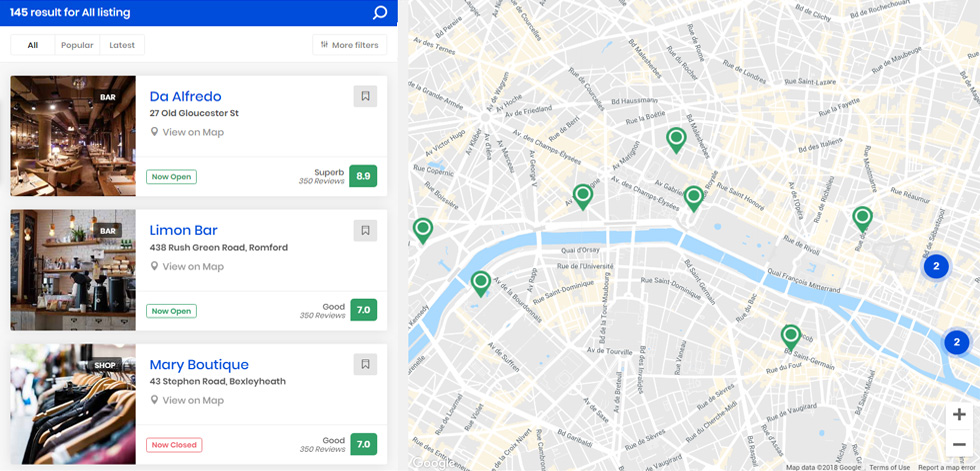Switch to the Latest tab

pyautogui.click(x=122, y=45)
